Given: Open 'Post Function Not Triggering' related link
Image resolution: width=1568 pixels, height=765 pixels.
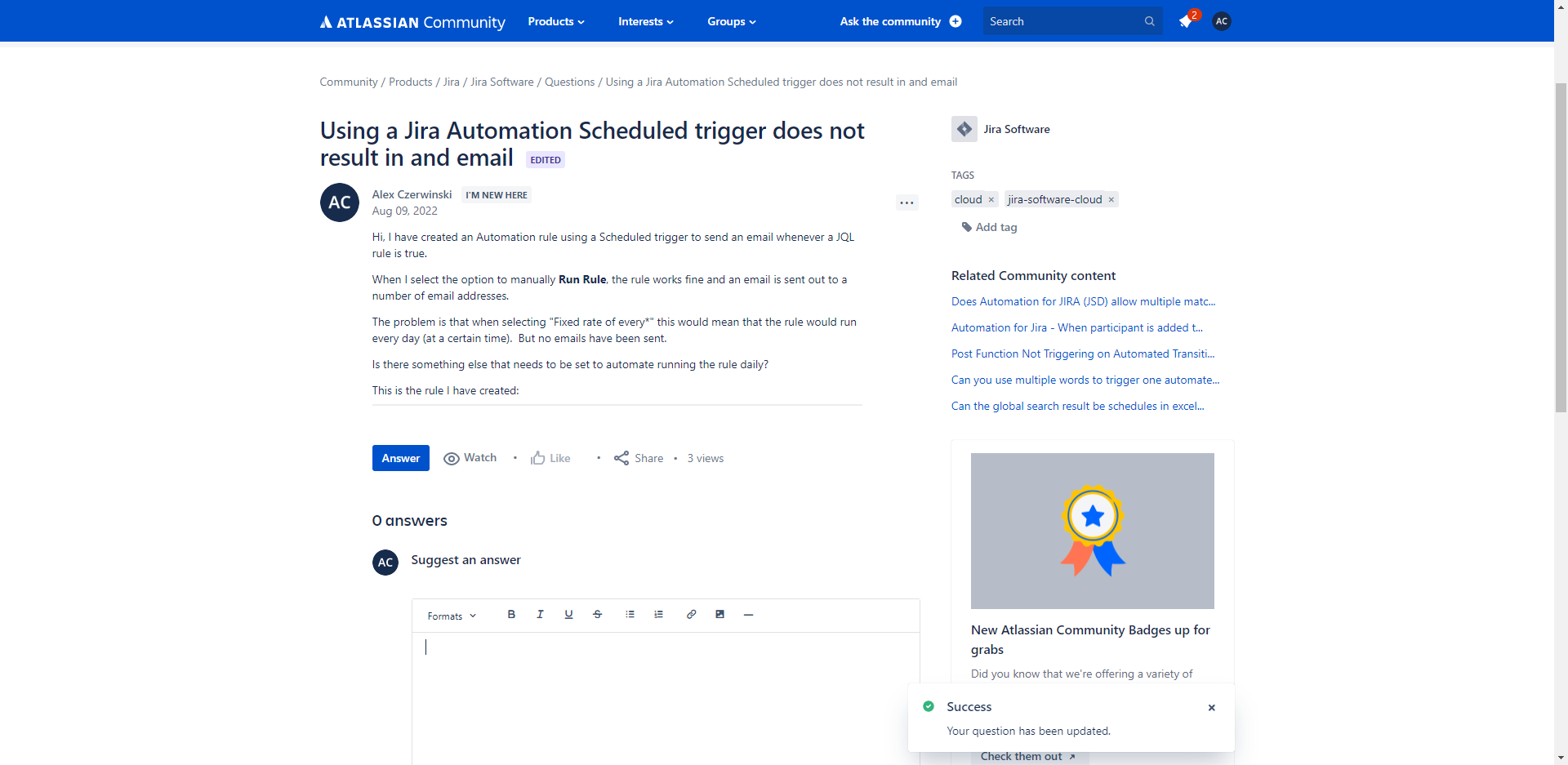Looking at the screenshot, I should pyautogui.click(x=1083, y=354).
